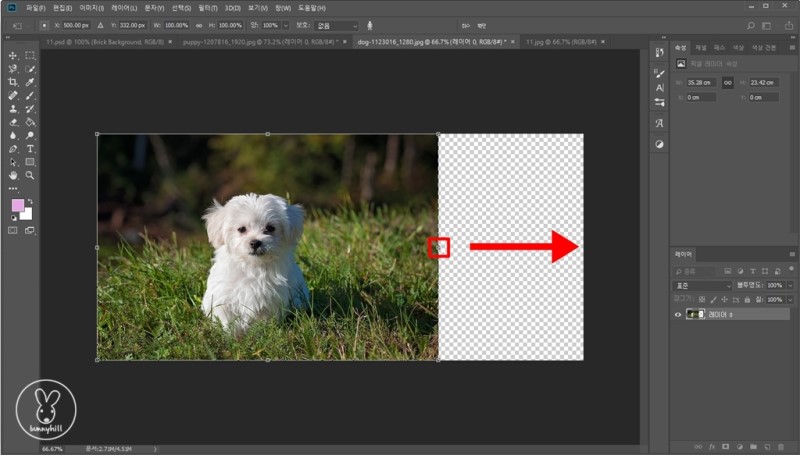
Task: Select the Eraser tool
Action: pos(13,122)
